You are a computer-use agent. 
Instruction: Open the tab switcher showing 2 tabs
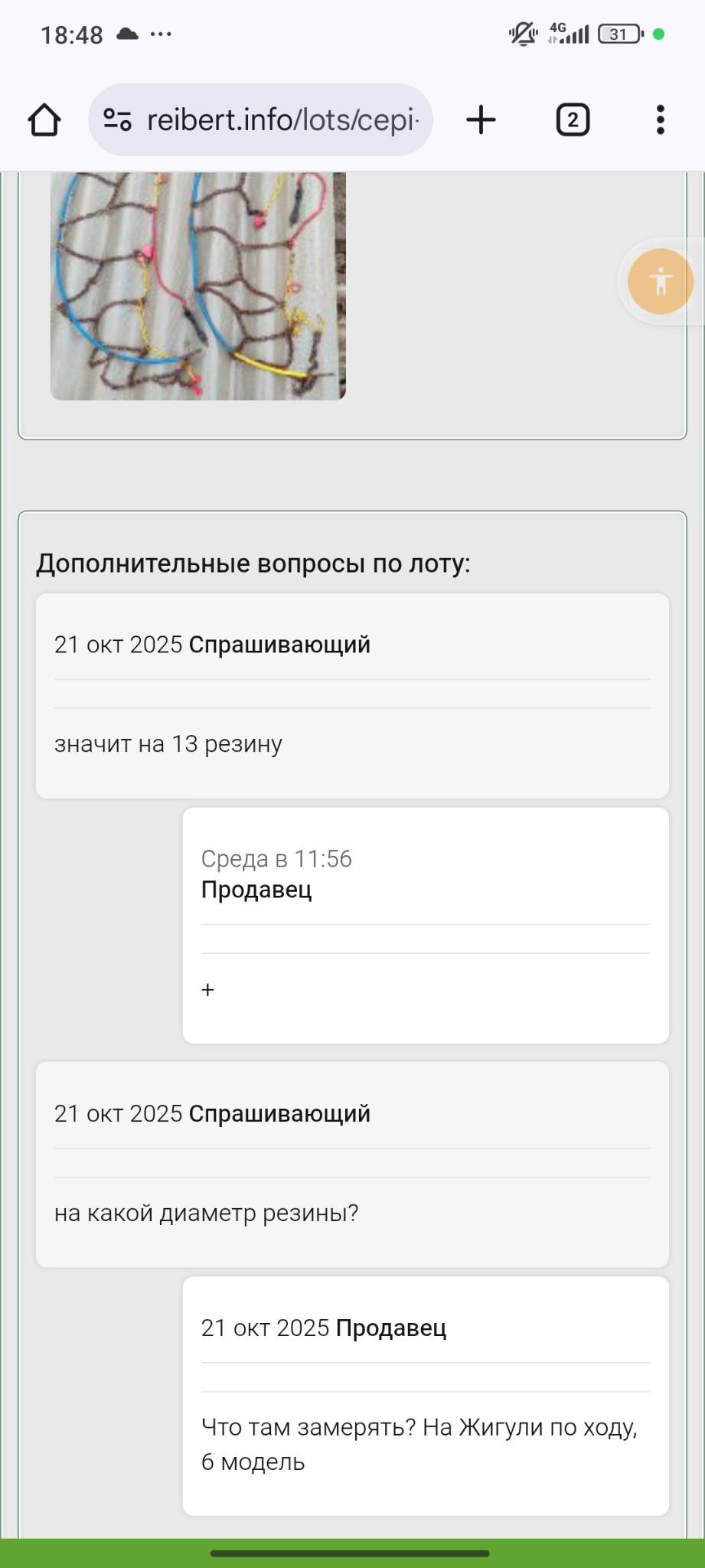(573, 120)
